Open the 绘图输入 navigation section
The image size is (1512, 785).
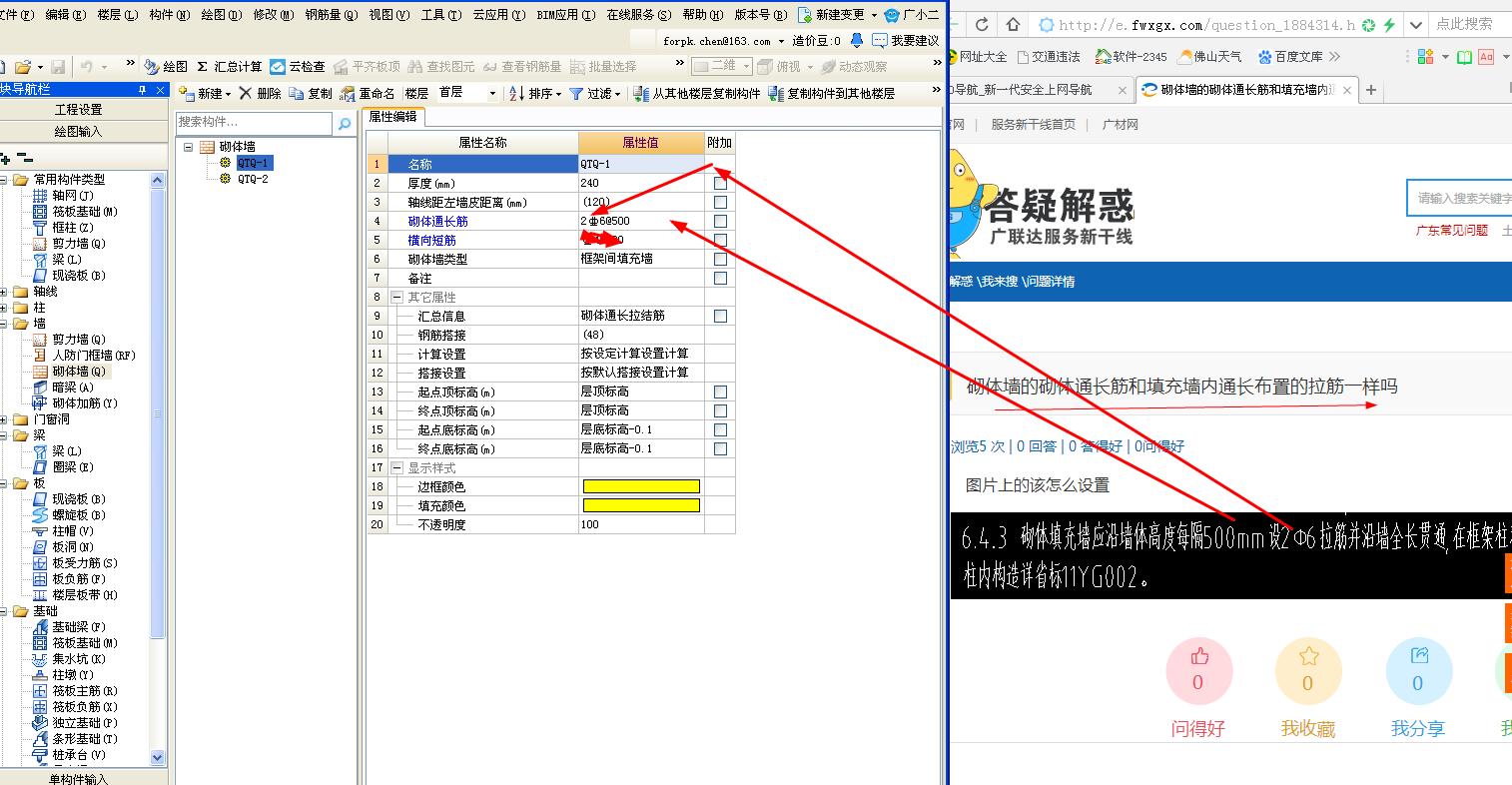point(78,132)
